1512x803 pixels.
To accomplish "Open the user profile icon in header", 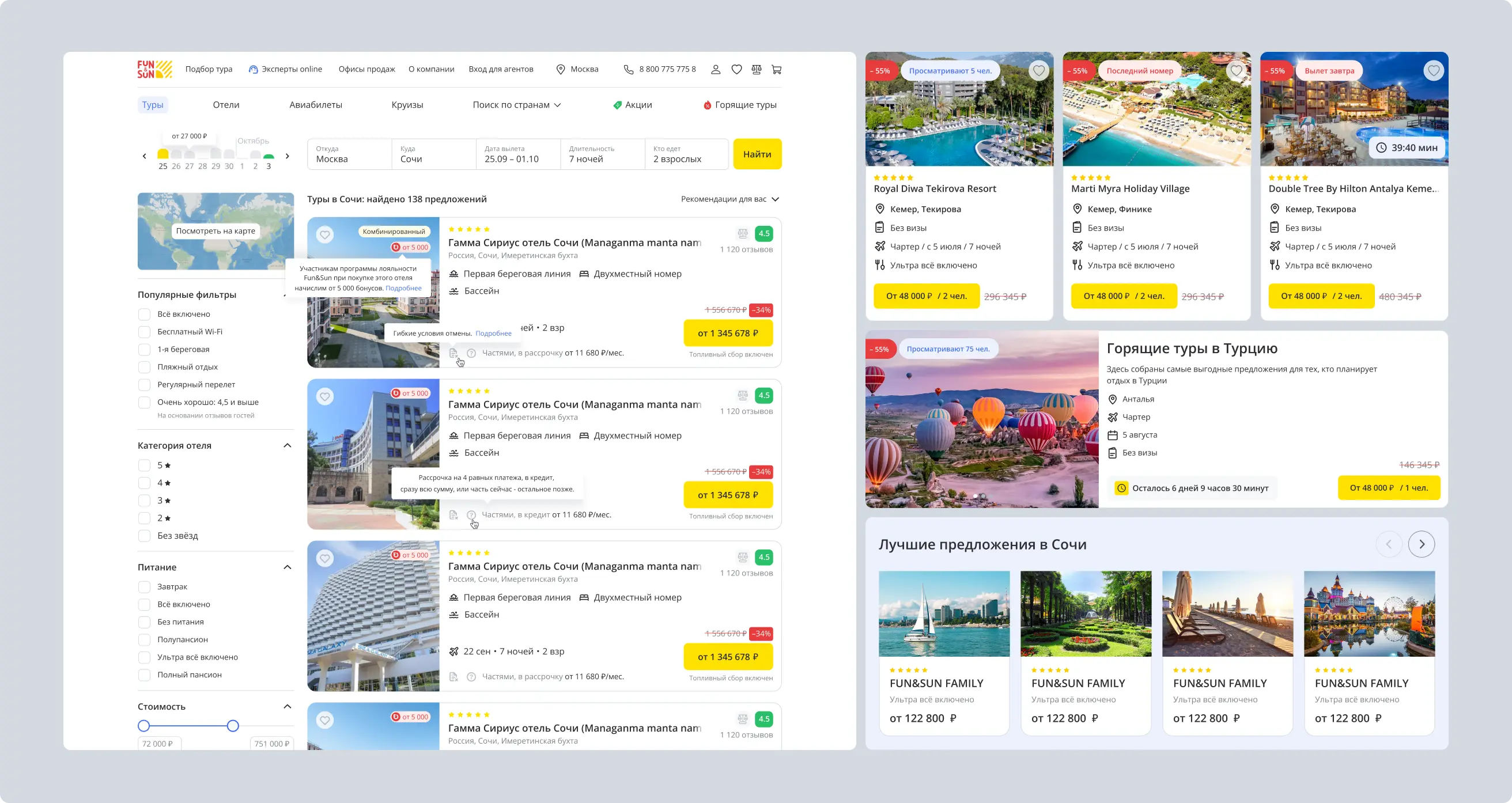I will click(716, 69).
